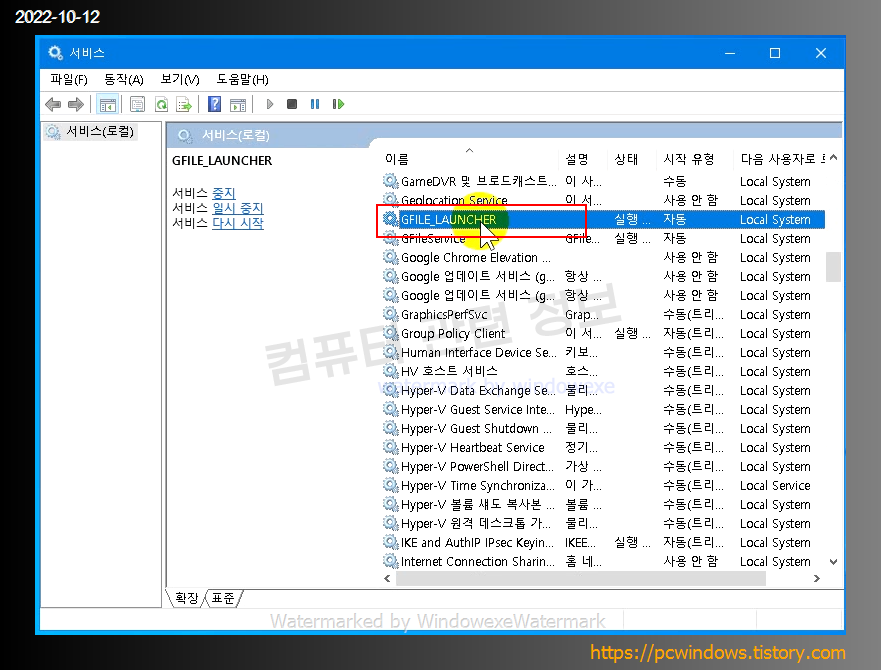
Task: Click the Refresh toolbar icon
Action: tap(161, 104)
